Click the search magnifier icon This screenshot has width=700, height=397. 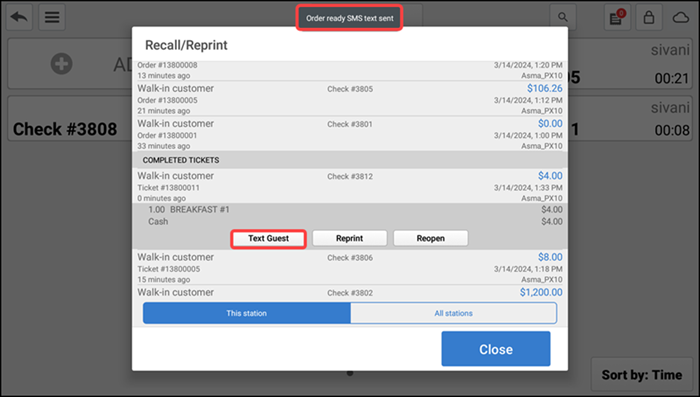[x=563, y=17]
